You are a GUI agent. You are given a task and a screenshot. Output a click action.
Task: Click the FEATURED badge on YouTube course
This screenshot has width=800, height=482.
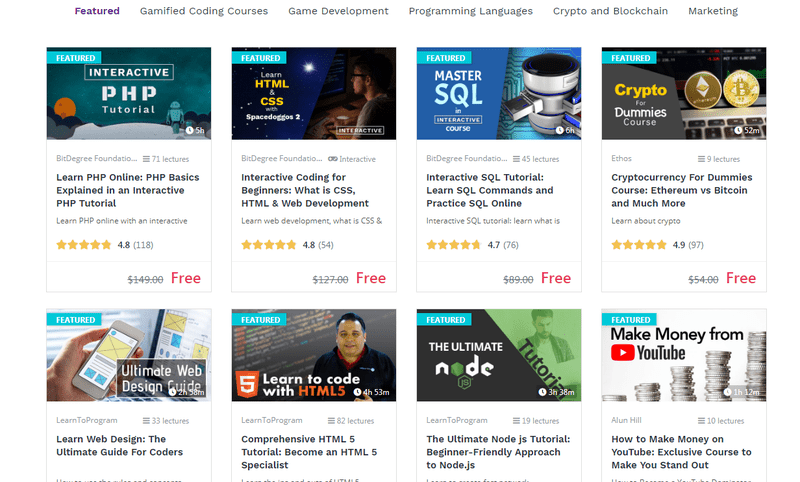coord(630,319)
